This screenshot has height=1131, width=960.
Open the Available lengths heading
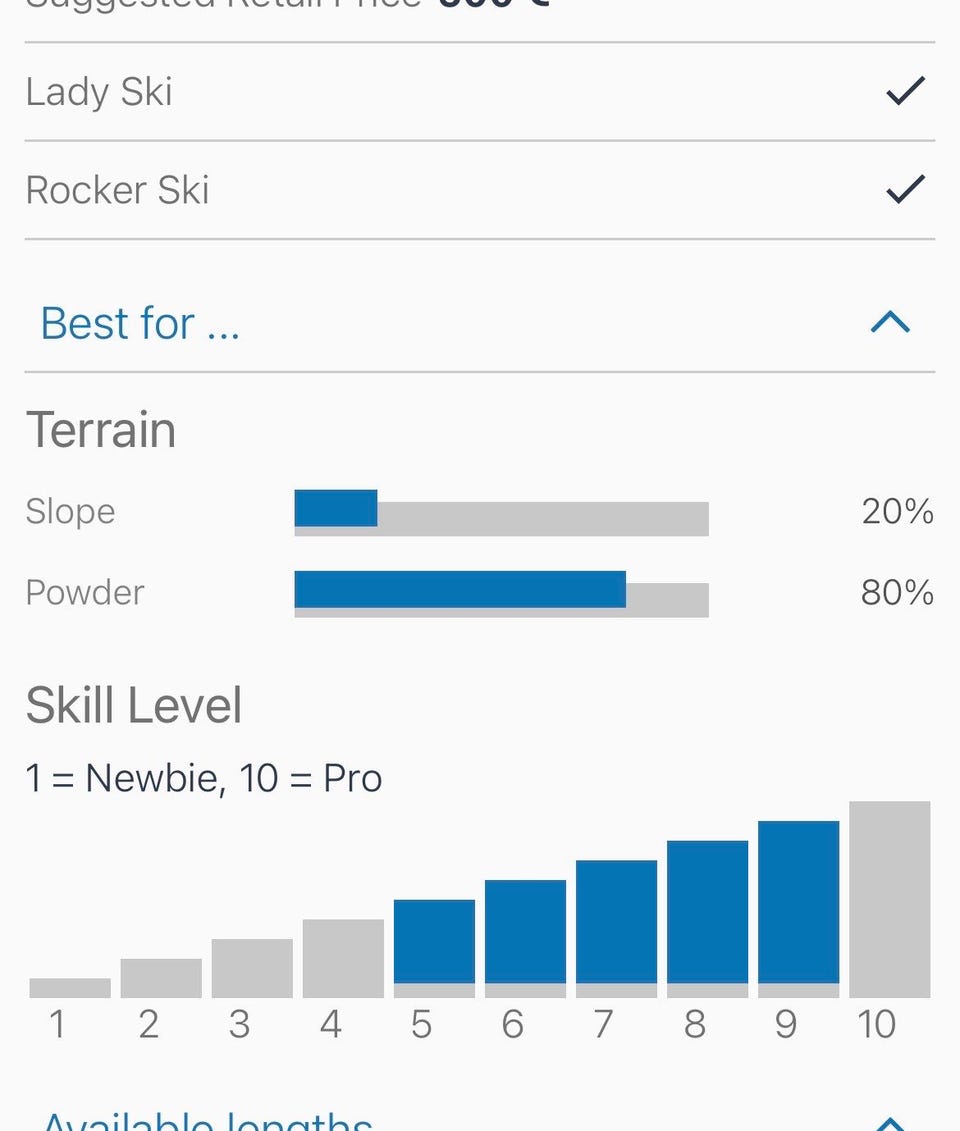coord(208,1121)
